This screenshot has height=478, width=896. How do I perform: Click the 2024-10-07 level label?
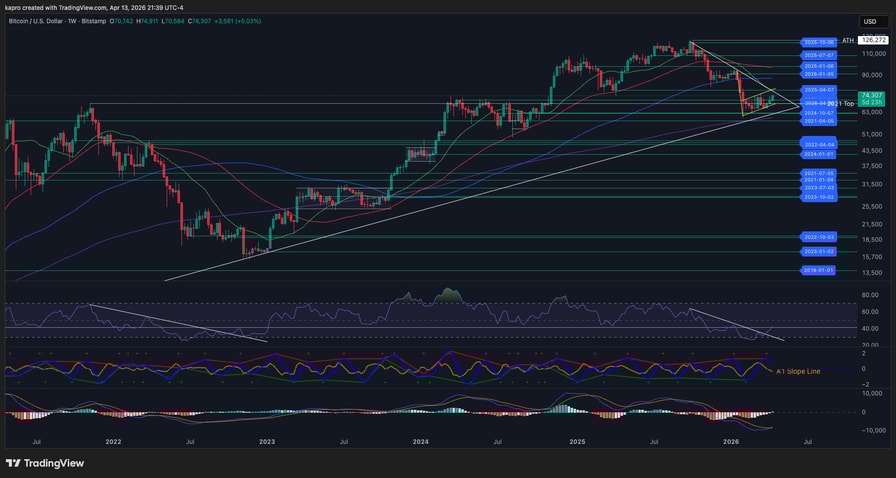pyautogui.click(x=818, y=113)
